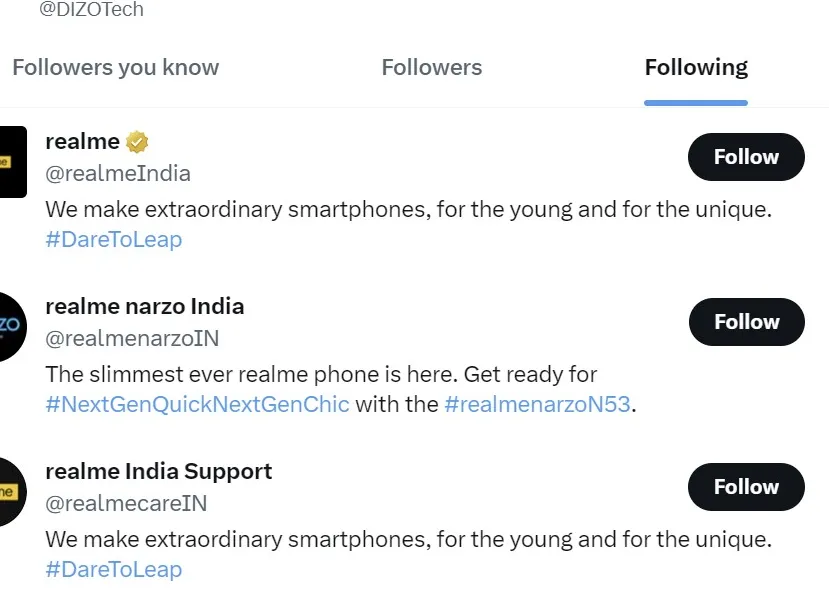
Task: Click the realme display name
Action: point(83,142)
